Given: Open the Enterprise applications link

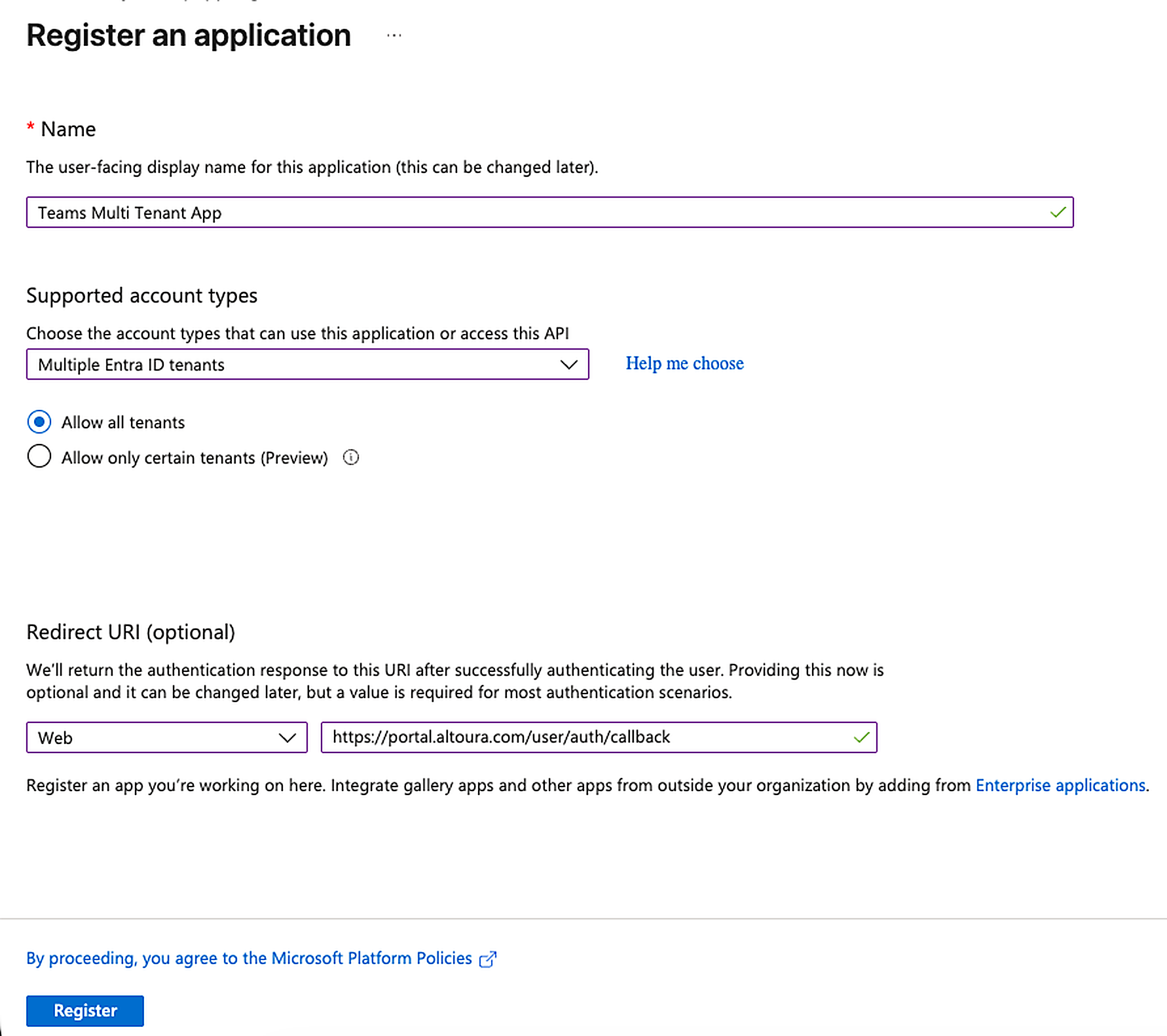Looking at the screenshot, I should (x=1060, y=785).
